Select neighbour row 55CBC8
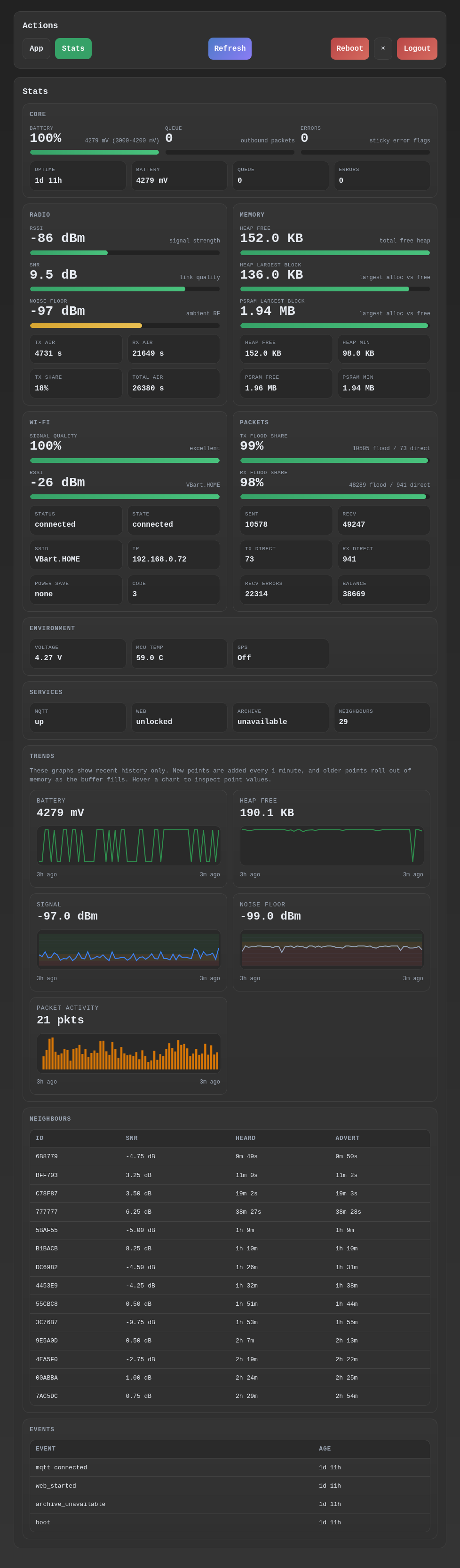This screenshot has height=1568, width=460. click(x=230, y=1304)
